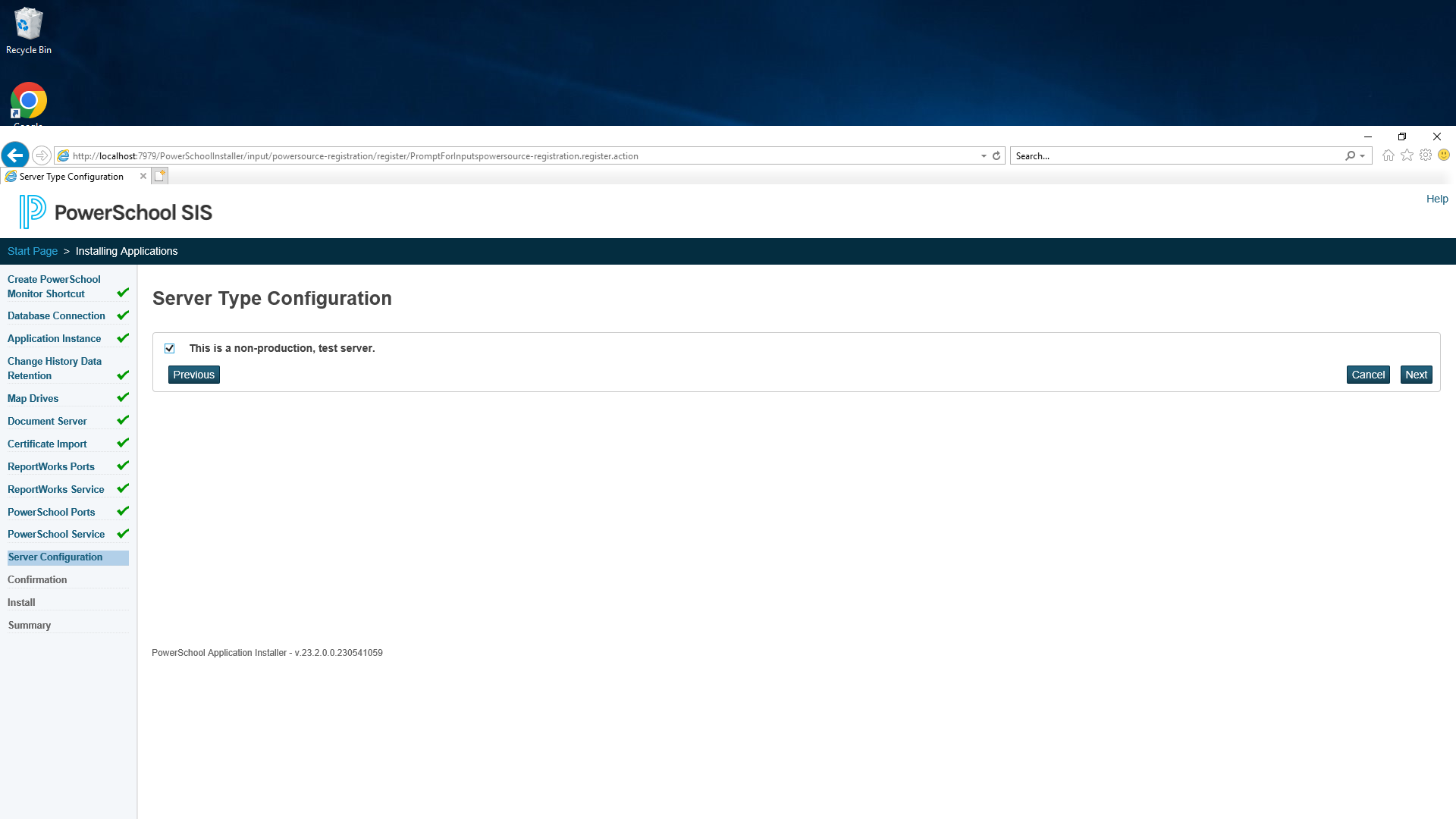Open the browser Tools gear icon
The image size is (1456, 819).
(1426, 155)
